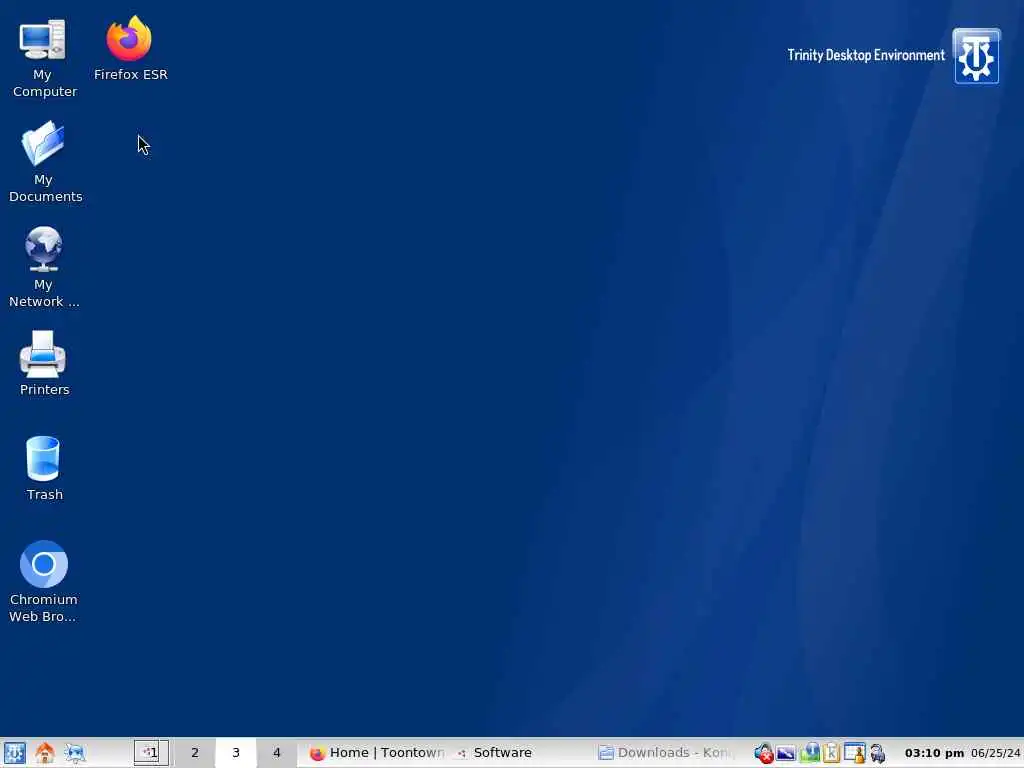Screen dimensions: 1024x768
Task: Switch to virtual desktop 2
Action: pyautogui.click(x=195, y=753)
